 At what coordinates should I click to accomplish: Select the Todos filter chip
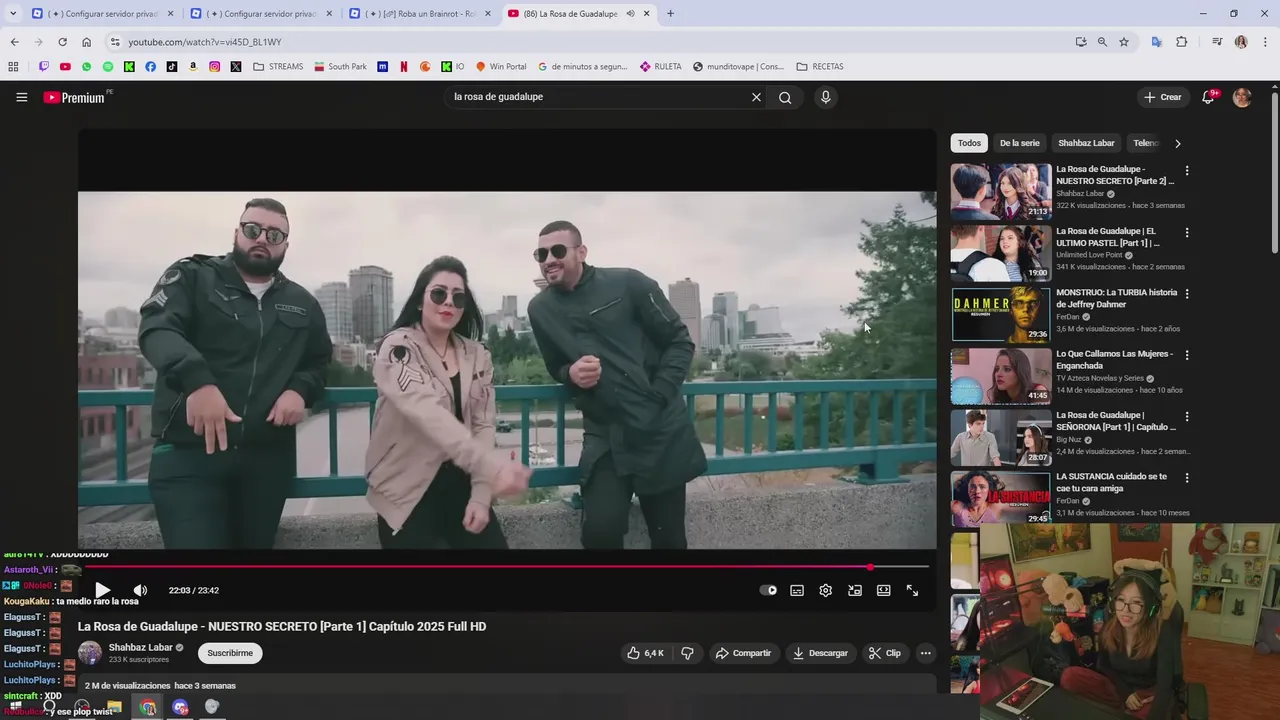point(969,143)
